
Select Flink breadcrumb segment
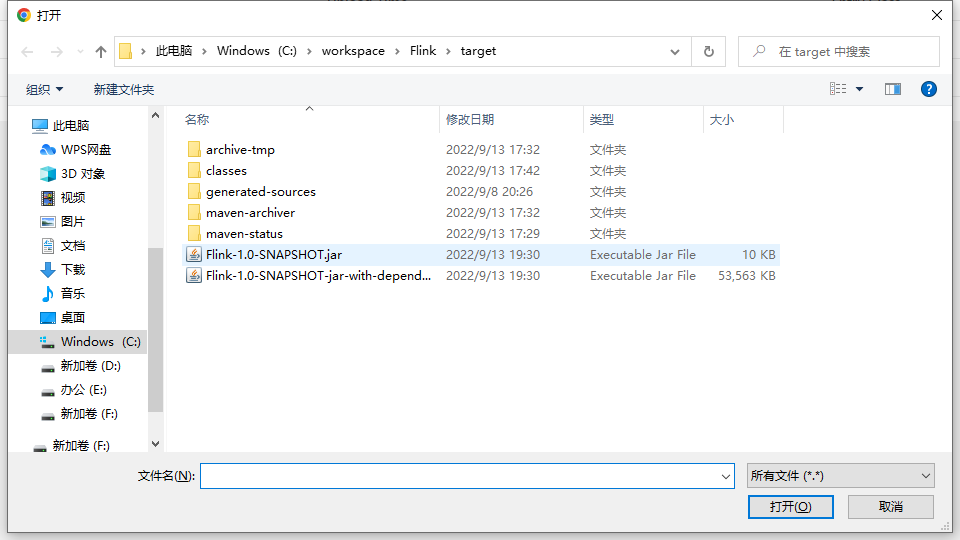(423, 51)
